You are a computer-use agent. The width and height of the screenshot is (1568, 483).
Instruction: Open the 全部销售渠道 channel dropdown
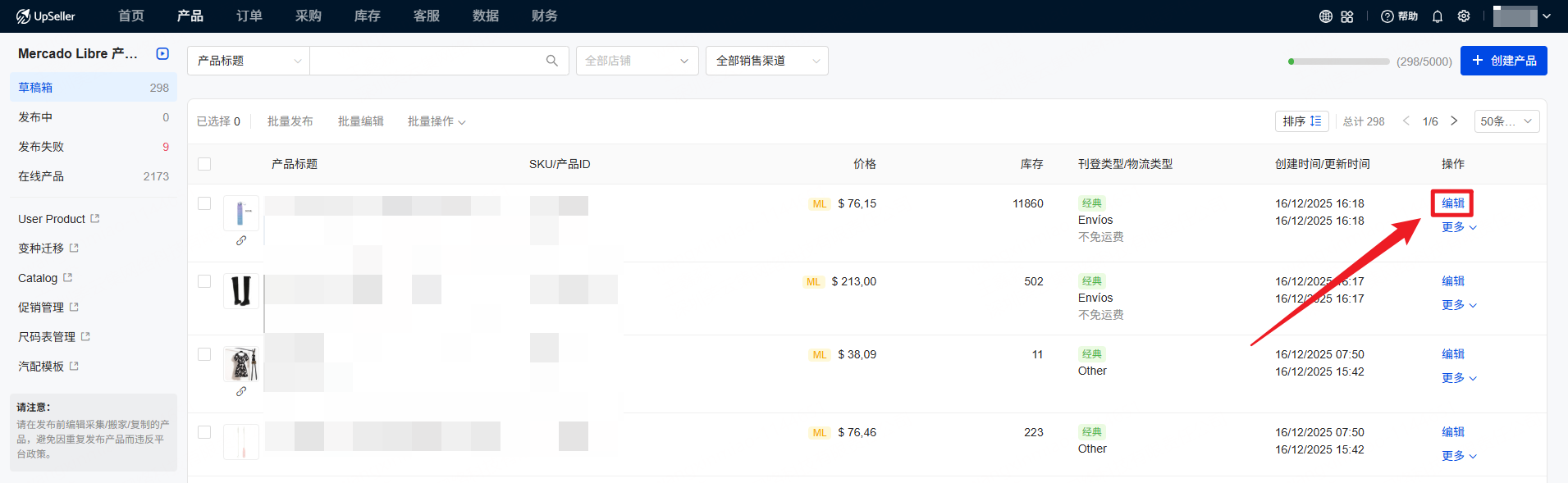tap(766, 61)
